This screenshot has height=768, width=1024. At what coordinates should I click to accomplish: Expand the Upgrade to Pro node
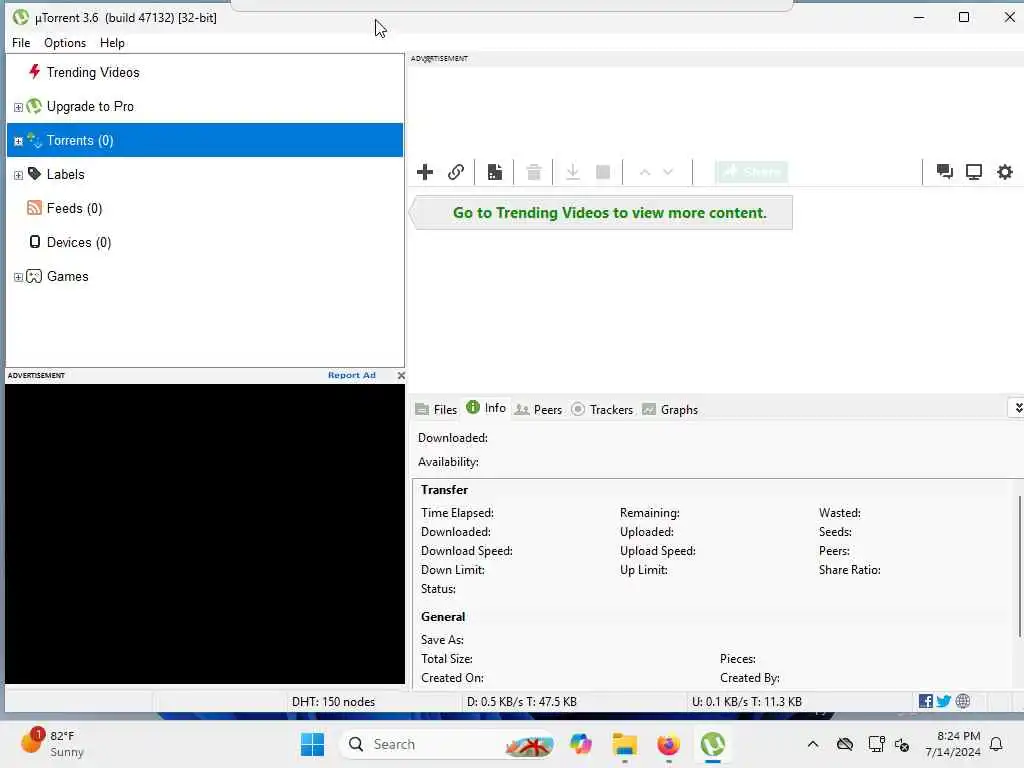point(18,107)
